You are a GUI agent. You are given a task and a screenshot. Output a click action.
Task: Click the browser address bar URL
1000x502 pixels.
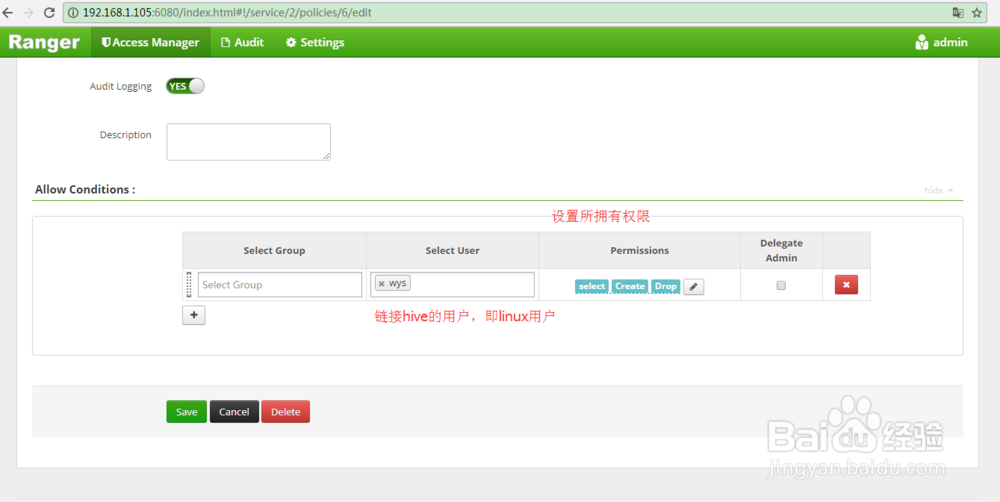click(x=227, y=13)
